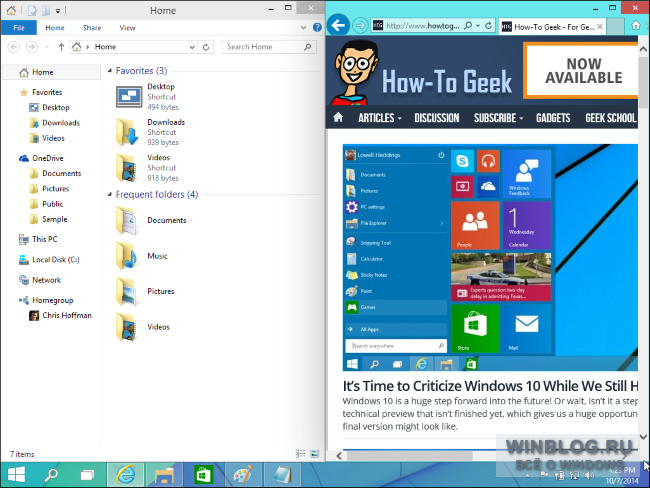
Task: Open the Subscribe dropdown menu
Action: coord(499,118)
